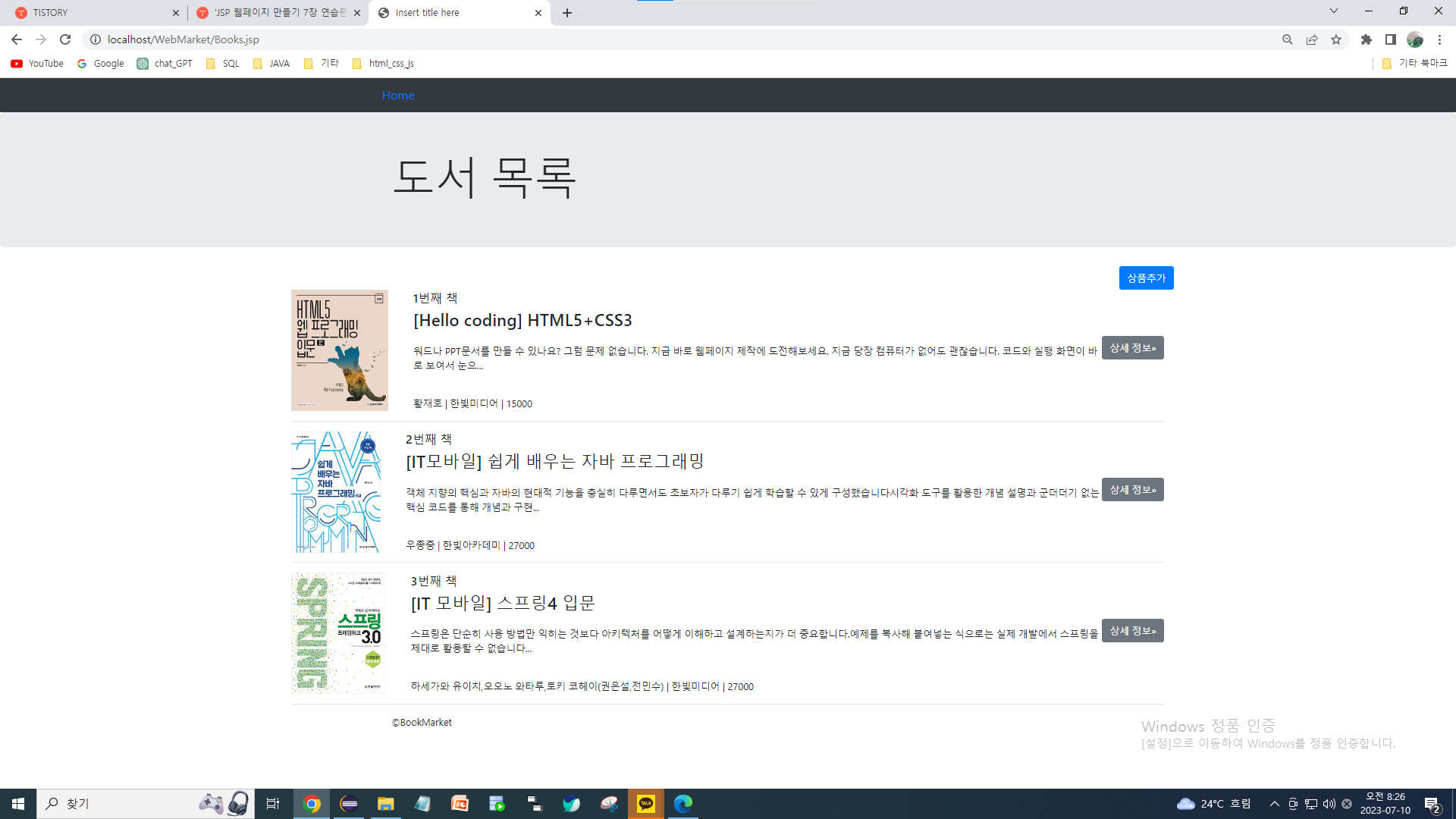Open the html_css_js bookmarks folder

[x=384, y=64]
